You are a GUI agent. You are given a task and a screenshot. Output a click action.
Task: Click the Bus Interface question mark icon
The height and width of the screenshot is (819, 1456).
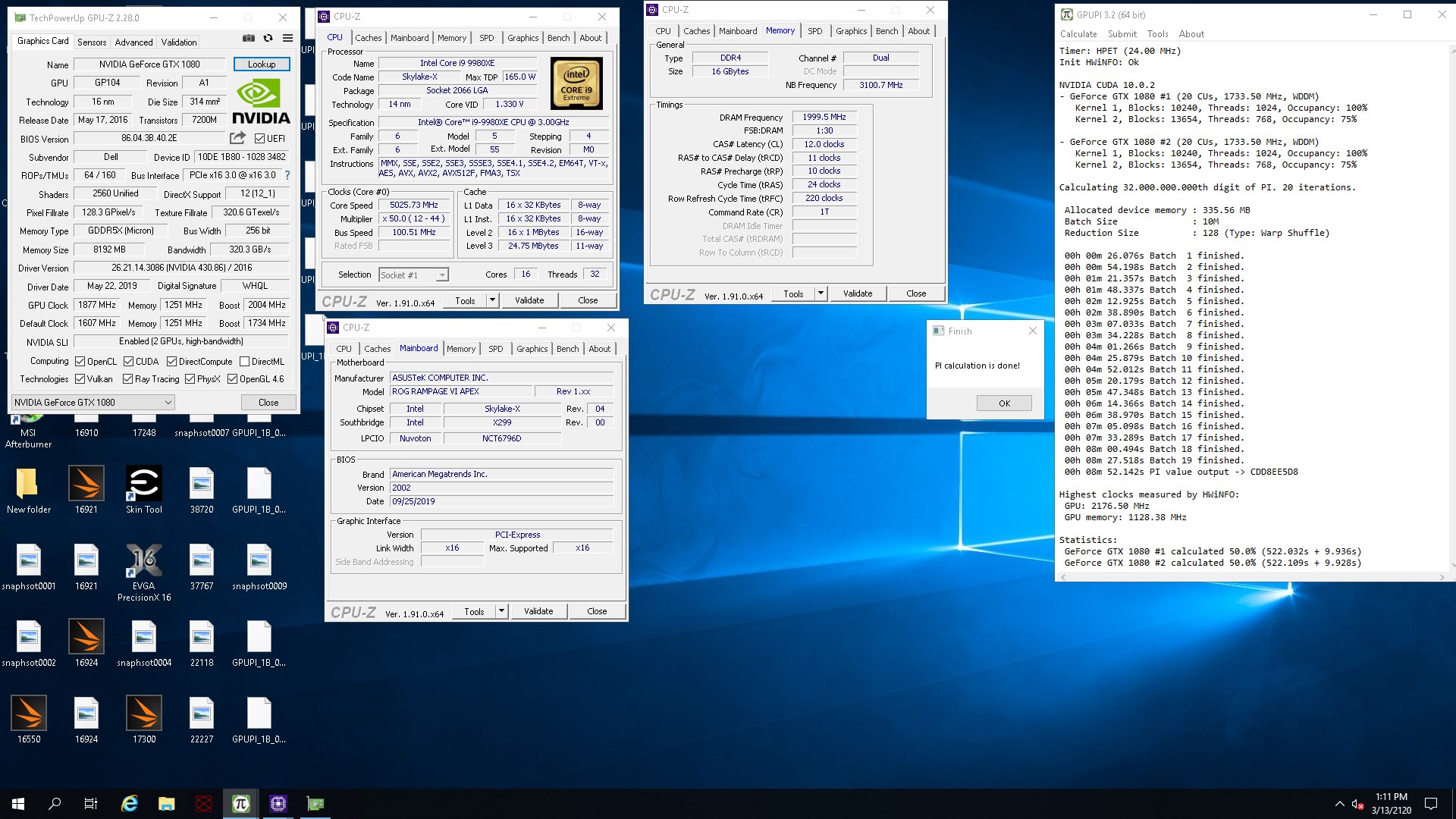pos(287,175)
